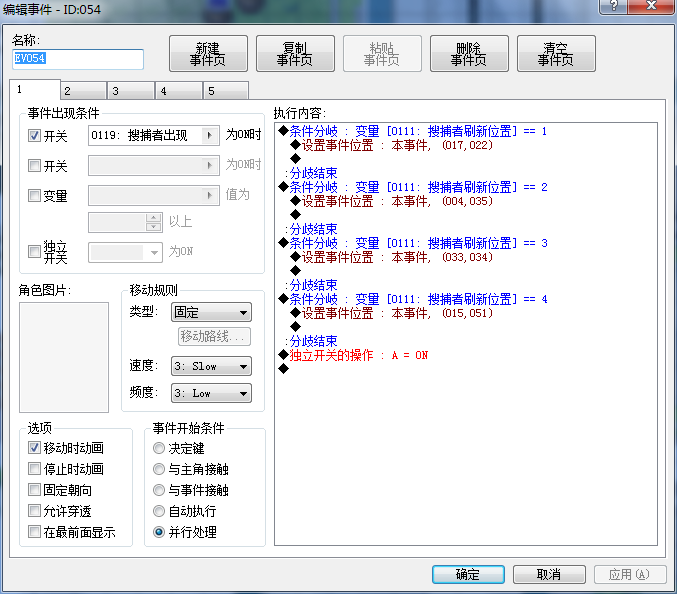Uncheck the first 开关 condition checkbox

coord(34,136)
